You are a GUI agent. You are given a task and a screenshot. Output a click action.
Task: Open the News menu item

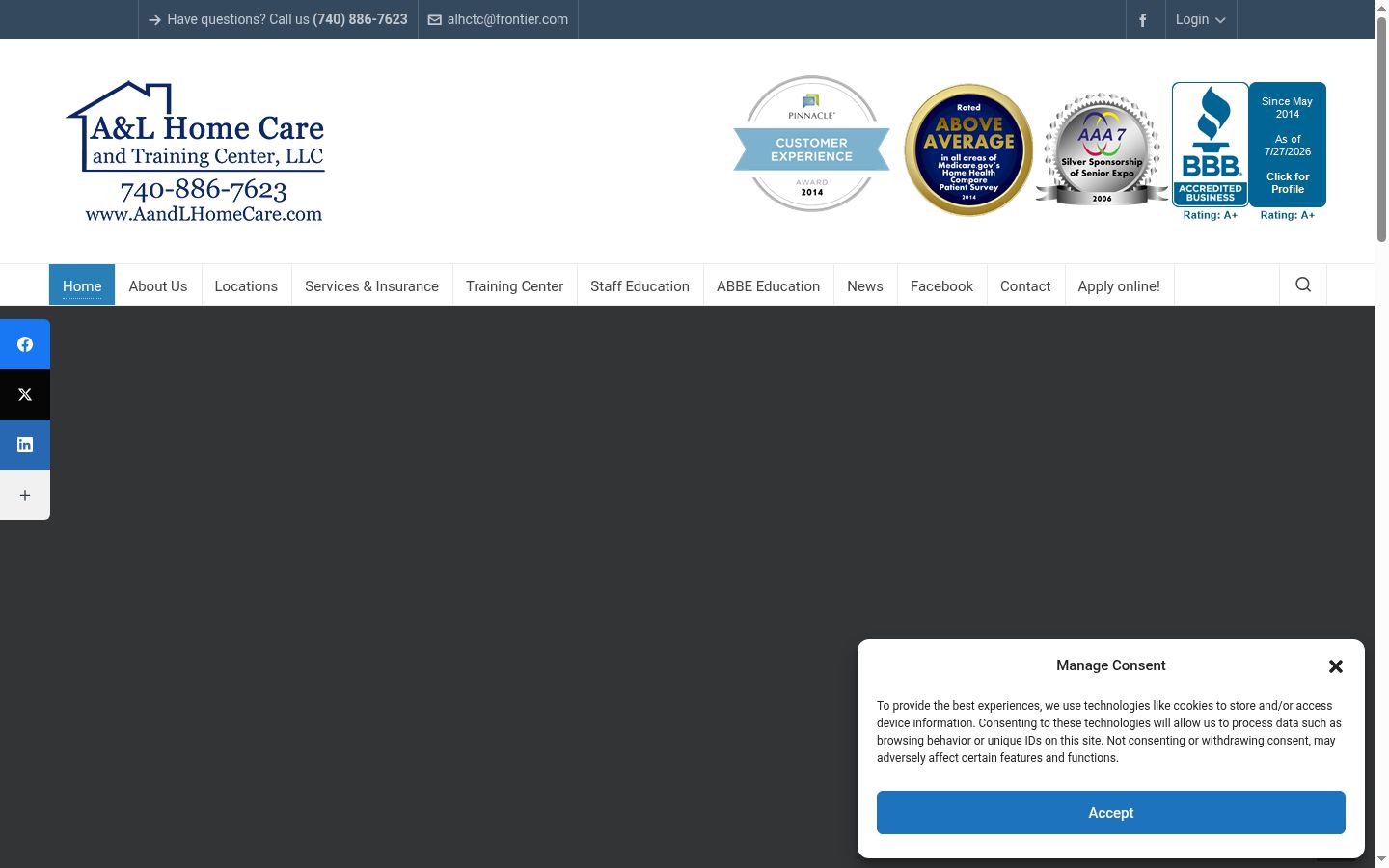(865, 285)
